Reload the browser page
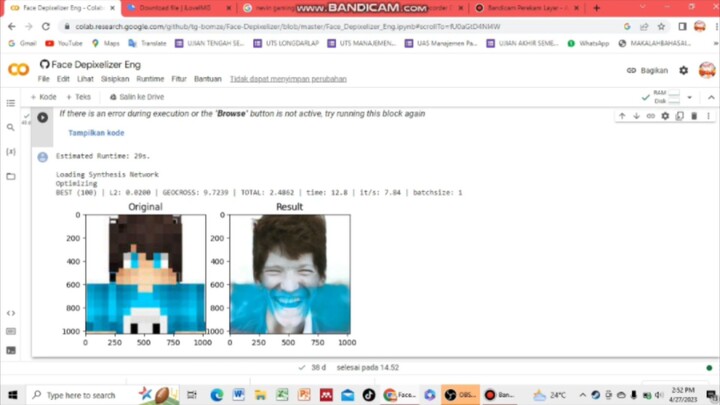This screenshot has width=720, height=405. click(x=45, y=27)
